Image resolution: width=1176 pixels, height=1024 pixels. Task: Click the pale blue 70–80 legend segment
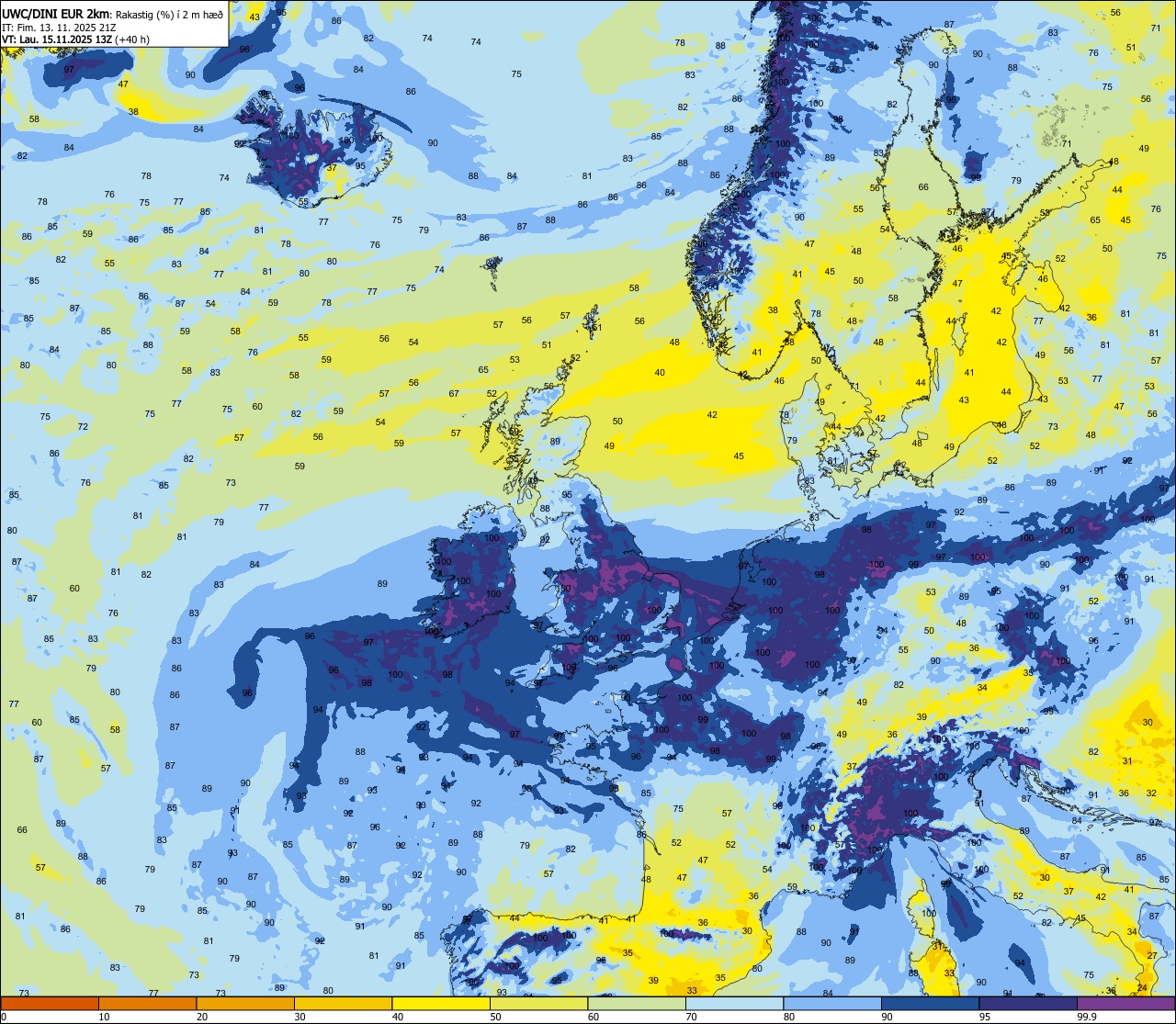pyautogui.click(x=734, y=1003)
